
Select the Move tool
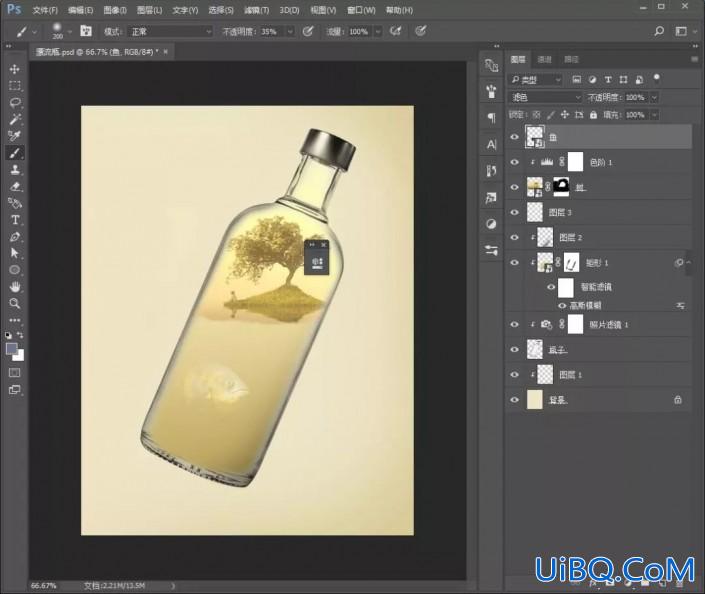pos(14,69)
